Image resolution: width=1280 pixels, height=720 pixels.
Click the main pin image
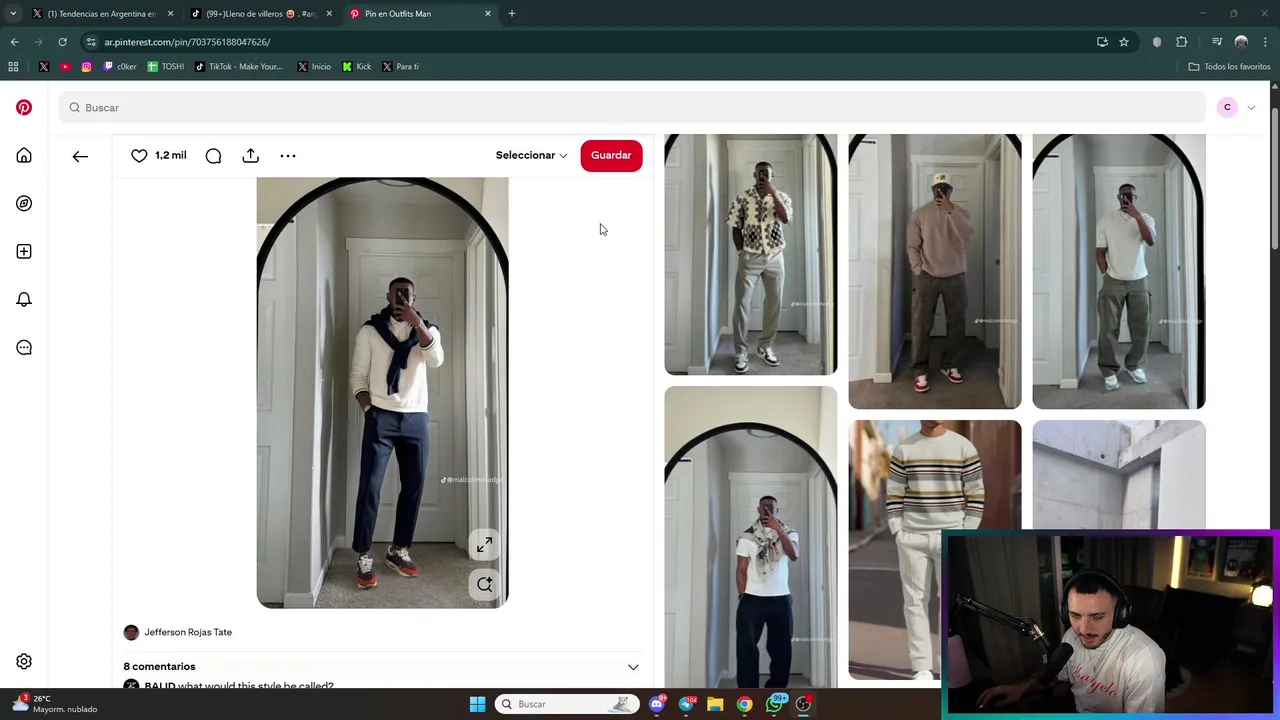[x=382, y=393]
